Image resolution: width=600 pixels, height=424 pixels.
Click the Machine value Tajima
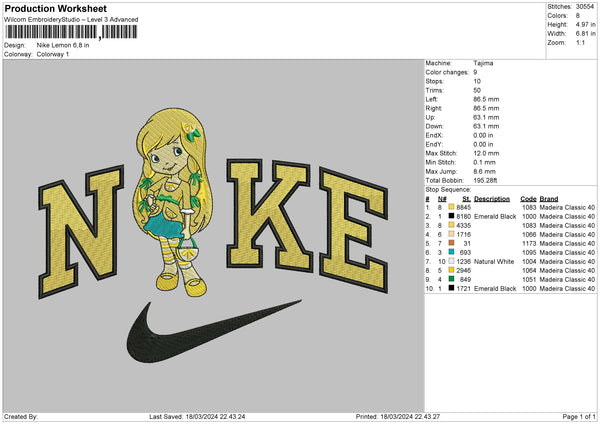point(483,62)
